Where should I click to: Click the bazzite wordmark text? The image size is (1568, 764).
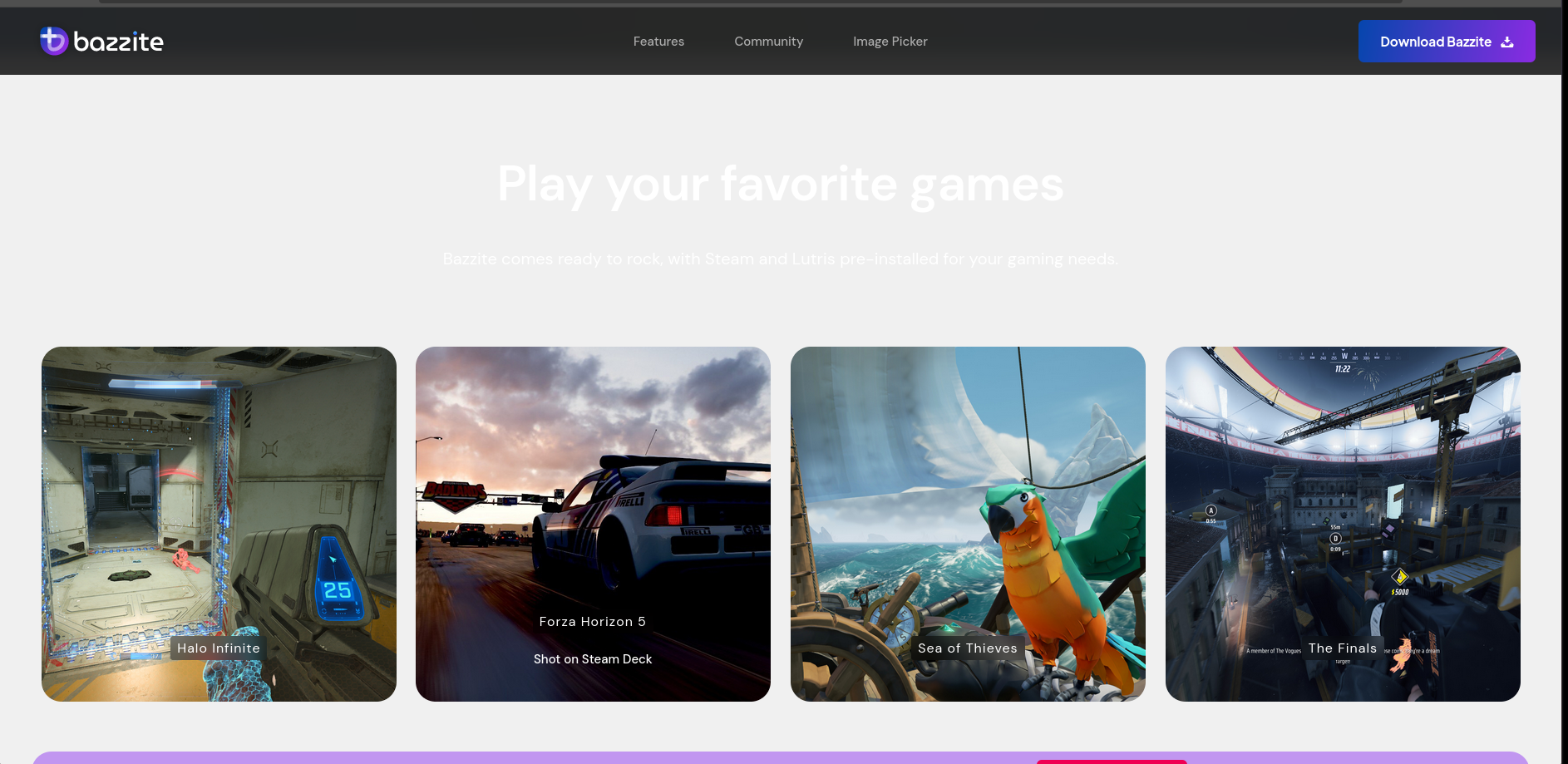118,42
